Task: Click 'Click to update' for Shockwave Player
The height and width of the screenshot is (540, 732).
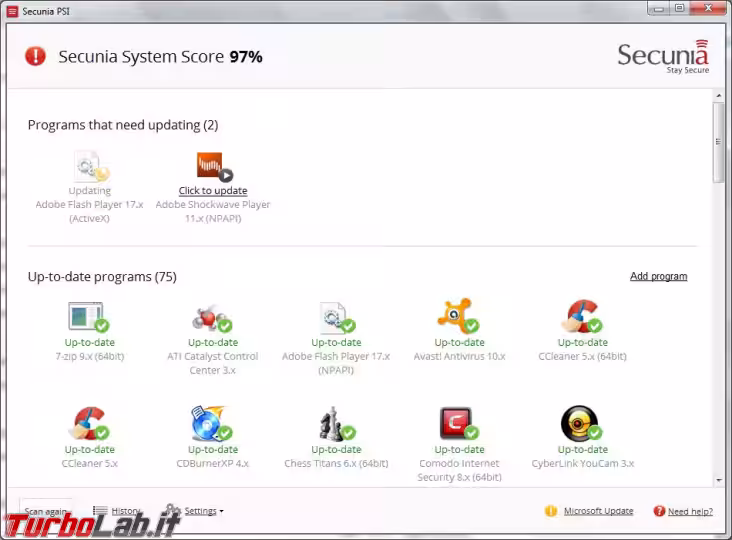Action: coord(213,190)
